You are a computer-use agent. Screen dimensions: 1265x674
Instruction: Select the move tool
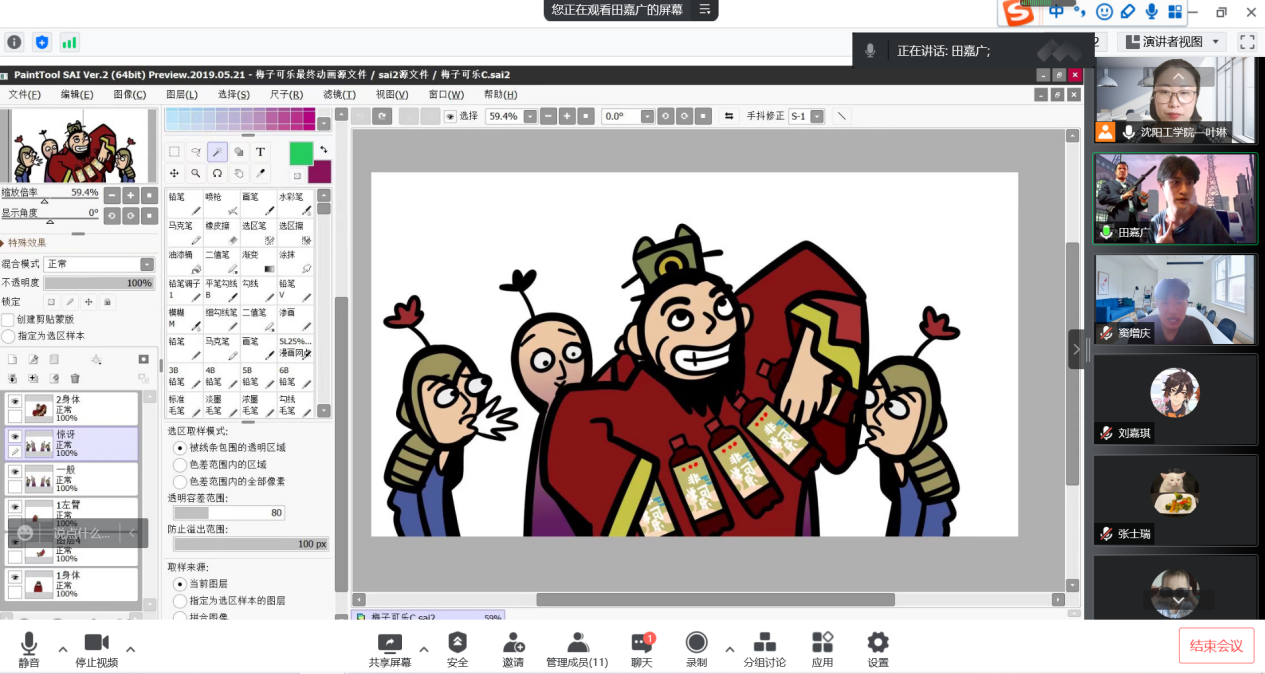coord(174,173)
